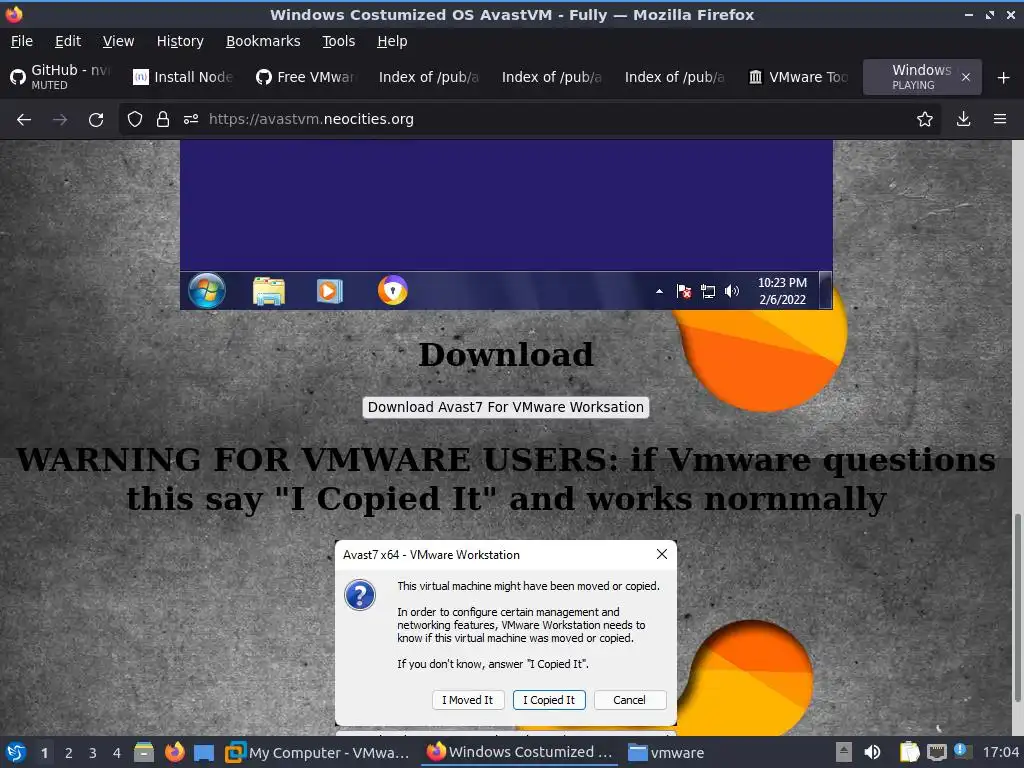Click the Show Desktop strip in embedded taskbar
The width and height of the screenshot is (1024, 768).
[826, 291]
